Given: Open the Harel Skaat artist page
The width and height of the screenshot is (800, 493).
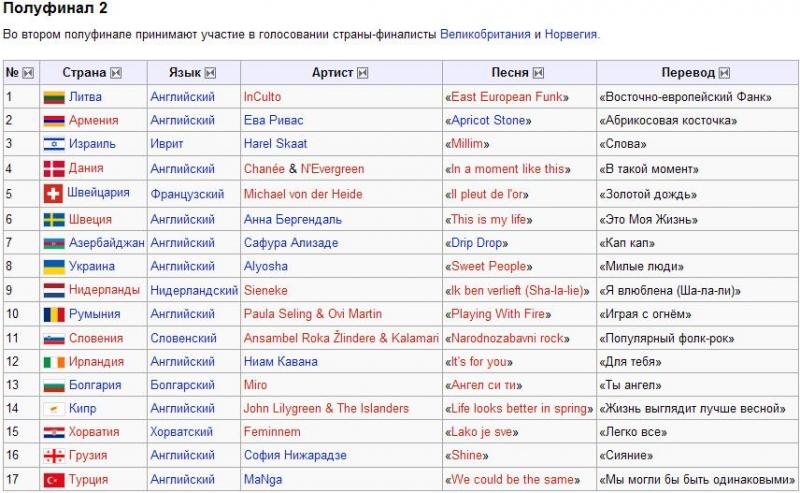Looking at the screenshot, I should click(x=276, y=143).
